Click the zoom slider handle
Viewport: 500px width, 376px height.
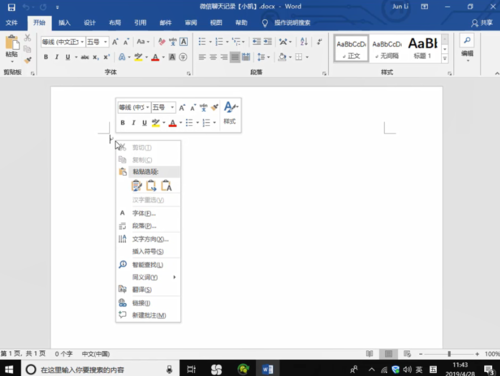(449, 354)
